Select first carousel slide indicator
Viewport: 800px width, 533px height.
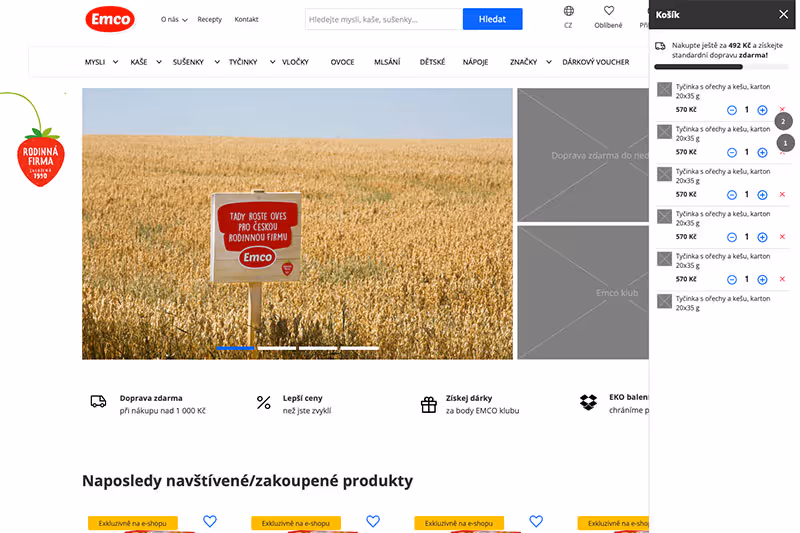click(x=235, y=348)
